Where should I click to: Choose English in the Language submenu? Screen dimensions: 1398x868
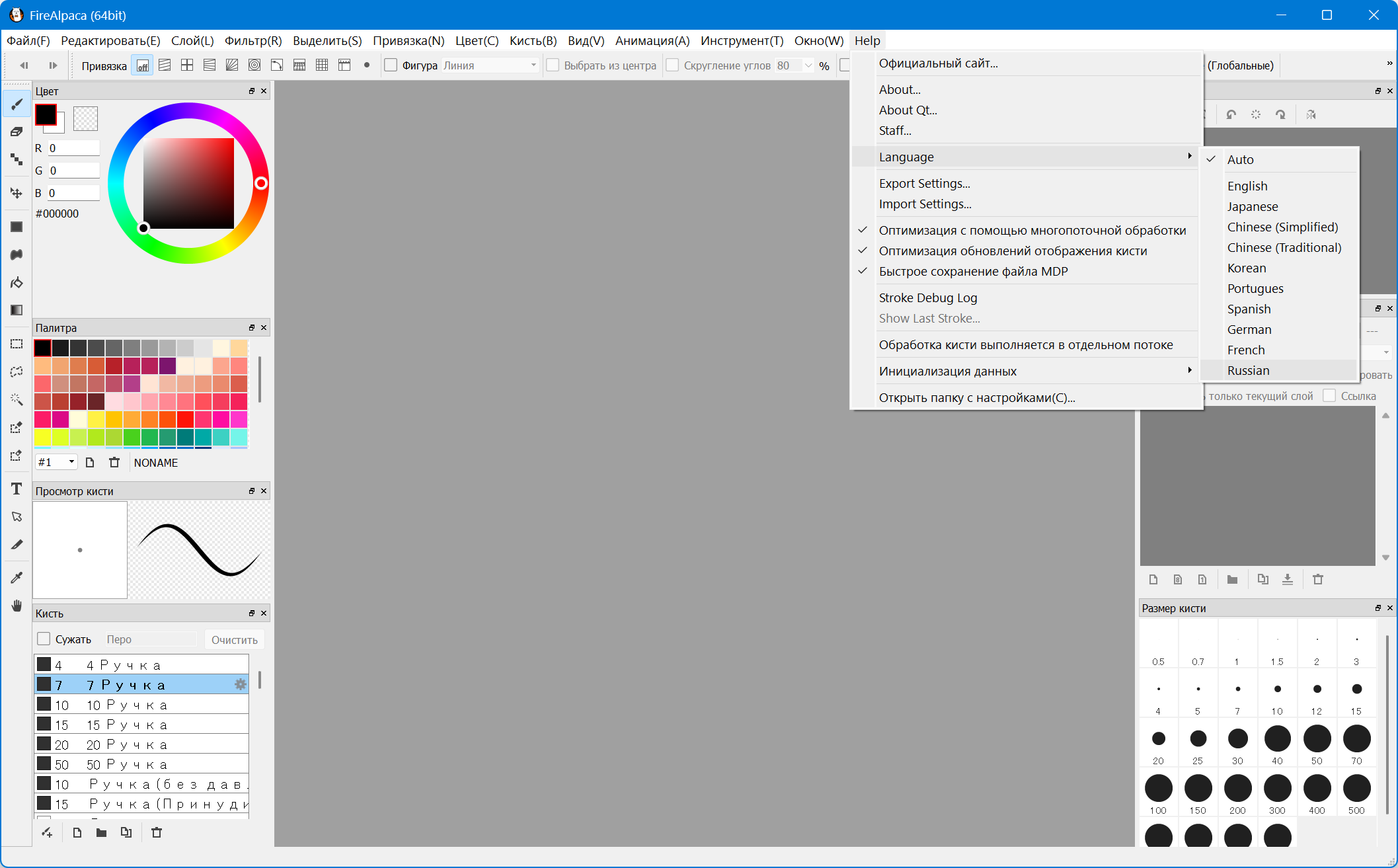[x=1247, y=186]
